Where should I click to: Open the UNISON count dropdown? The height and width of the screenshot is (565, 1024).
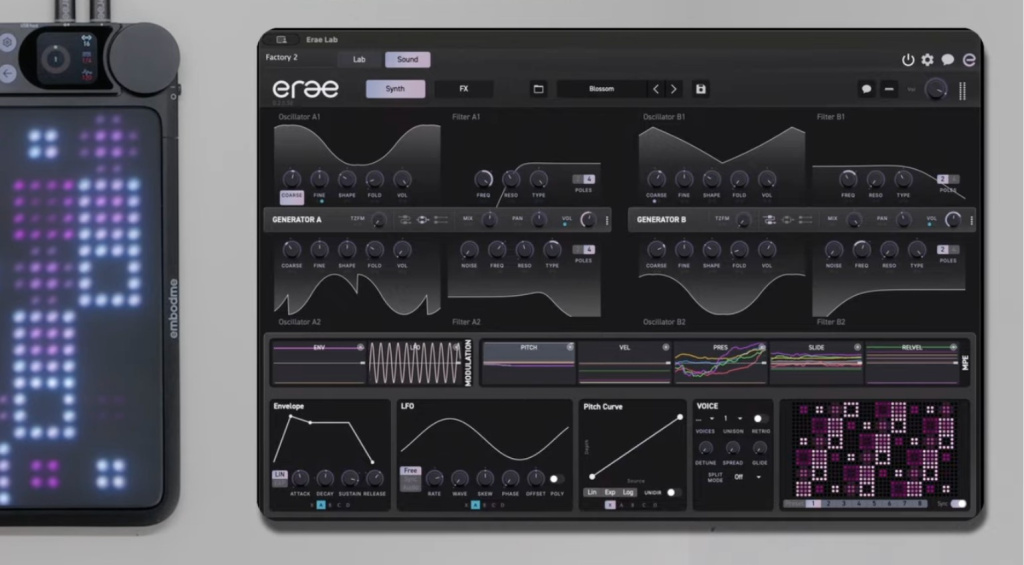(732, 419)
